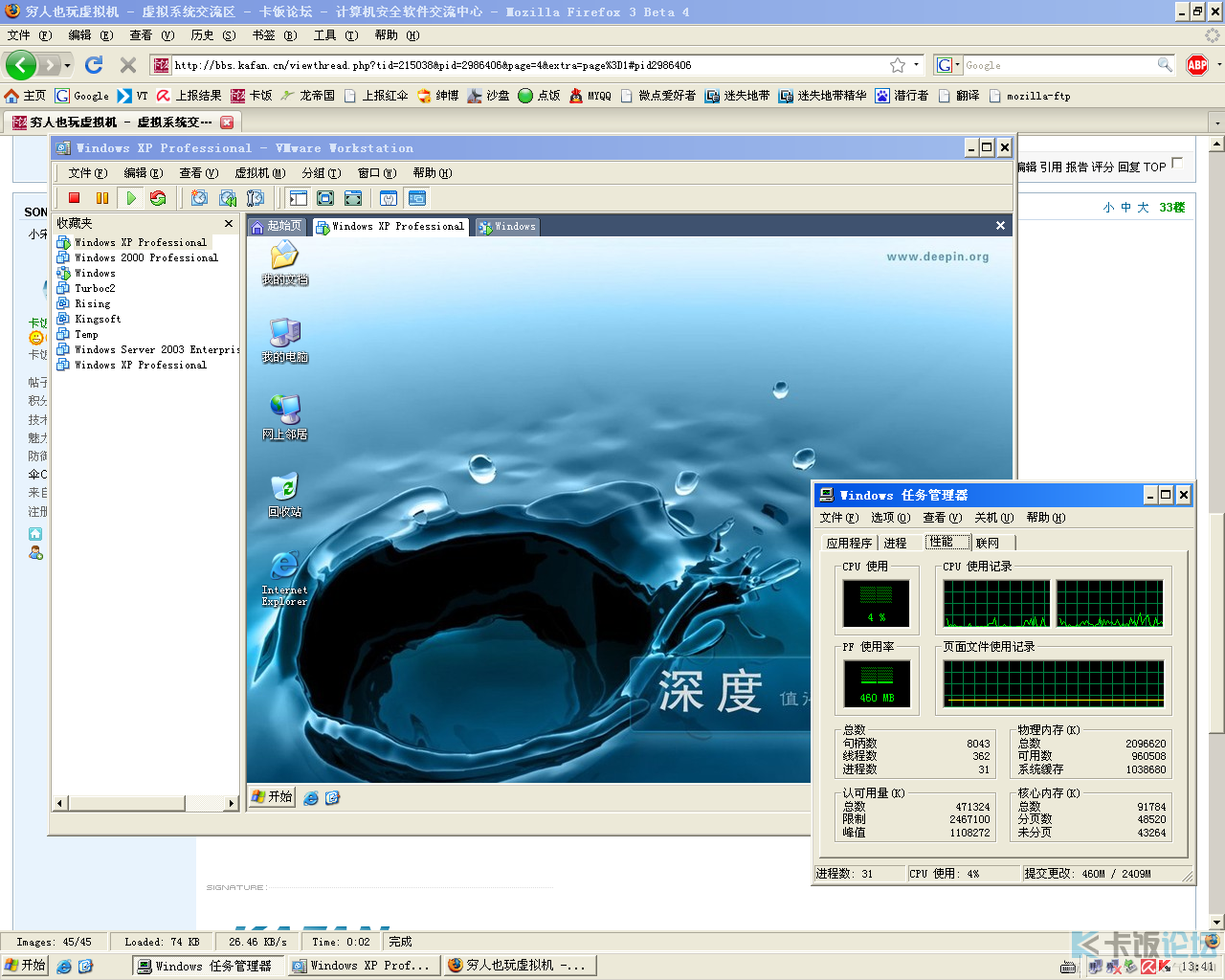Viewport: 1225px width, 980px height.
Task: Select 我的电脑 icon on VM desktop
Action: (285, 340)
